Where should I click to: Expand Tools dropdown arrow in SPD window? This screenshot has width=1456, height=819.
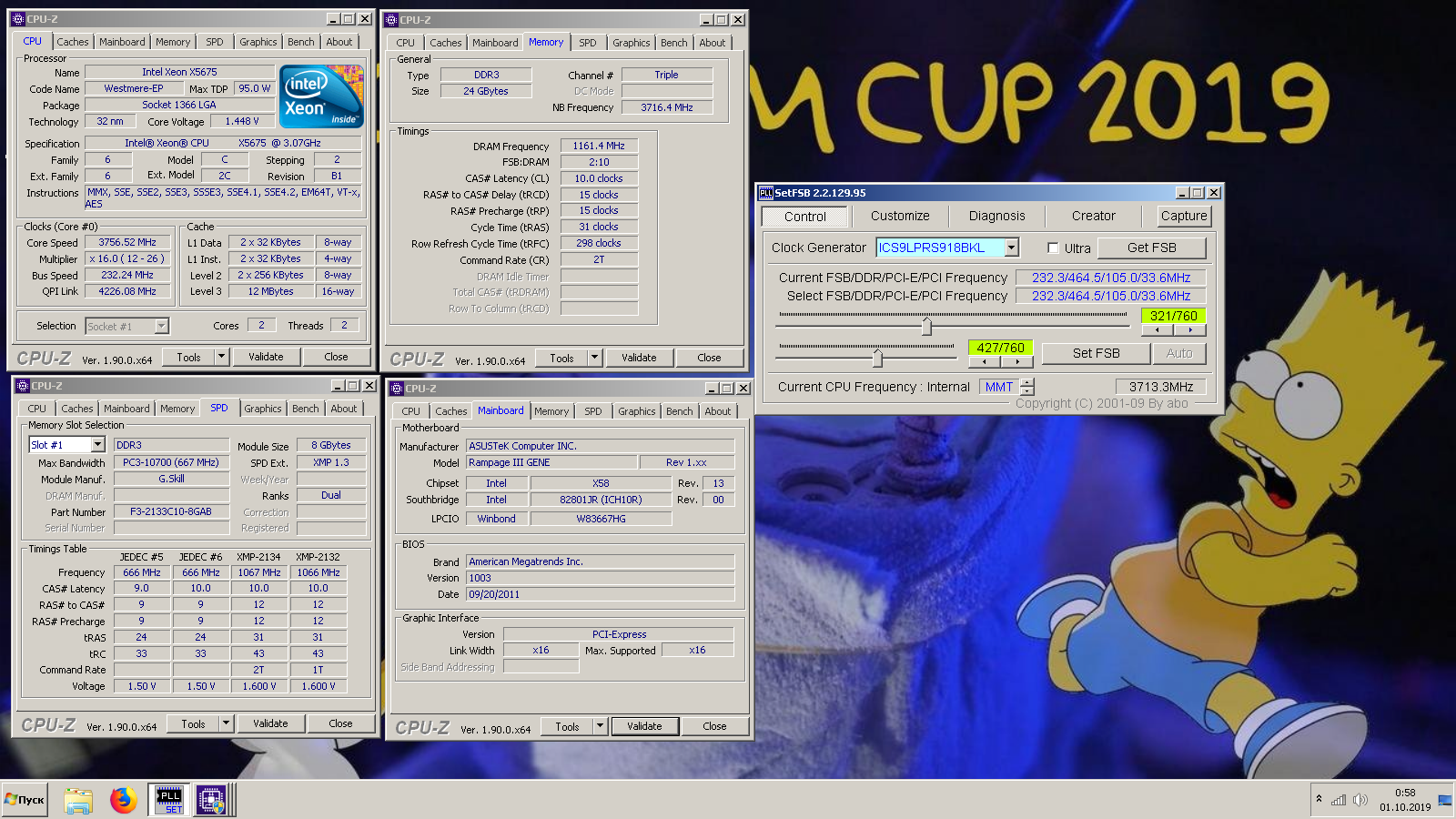click(226, 723)
